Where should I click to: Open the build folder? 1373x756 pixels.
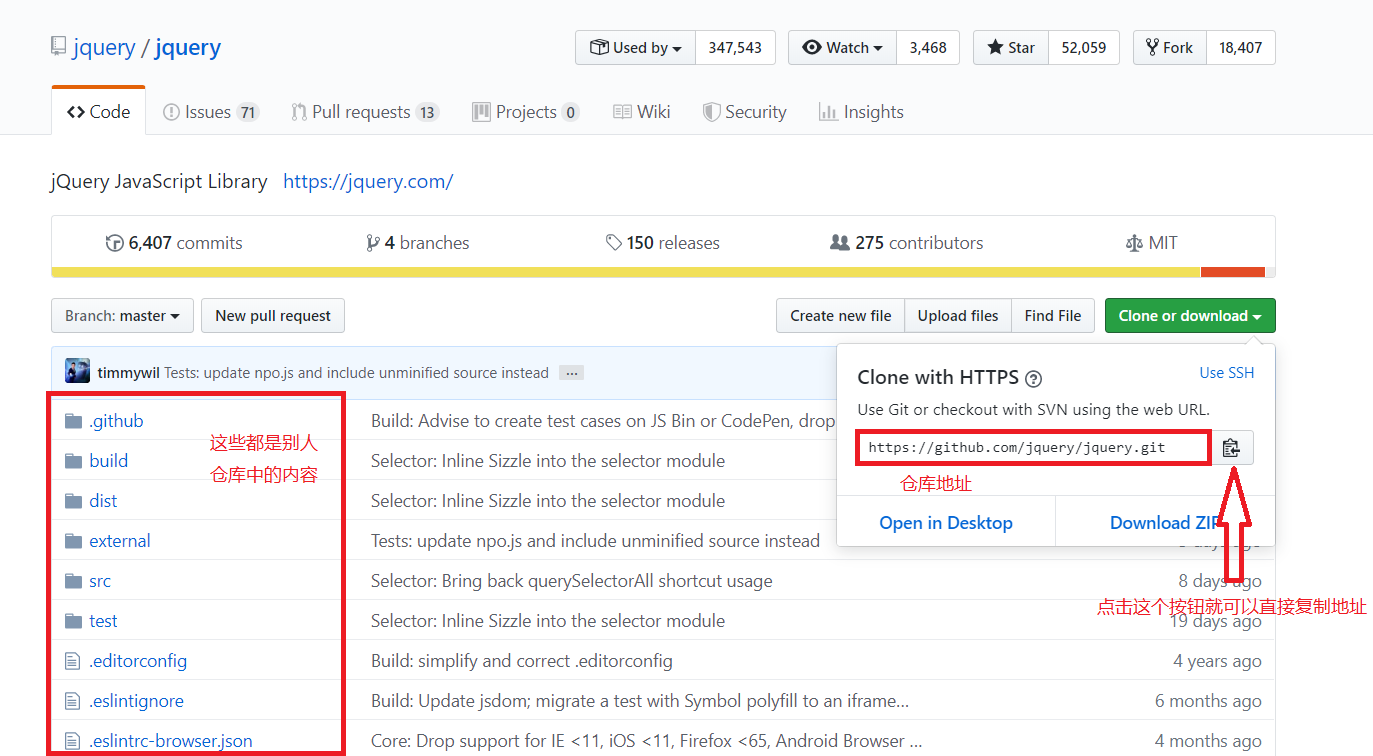pyautogui.click(x=108, y=461)
